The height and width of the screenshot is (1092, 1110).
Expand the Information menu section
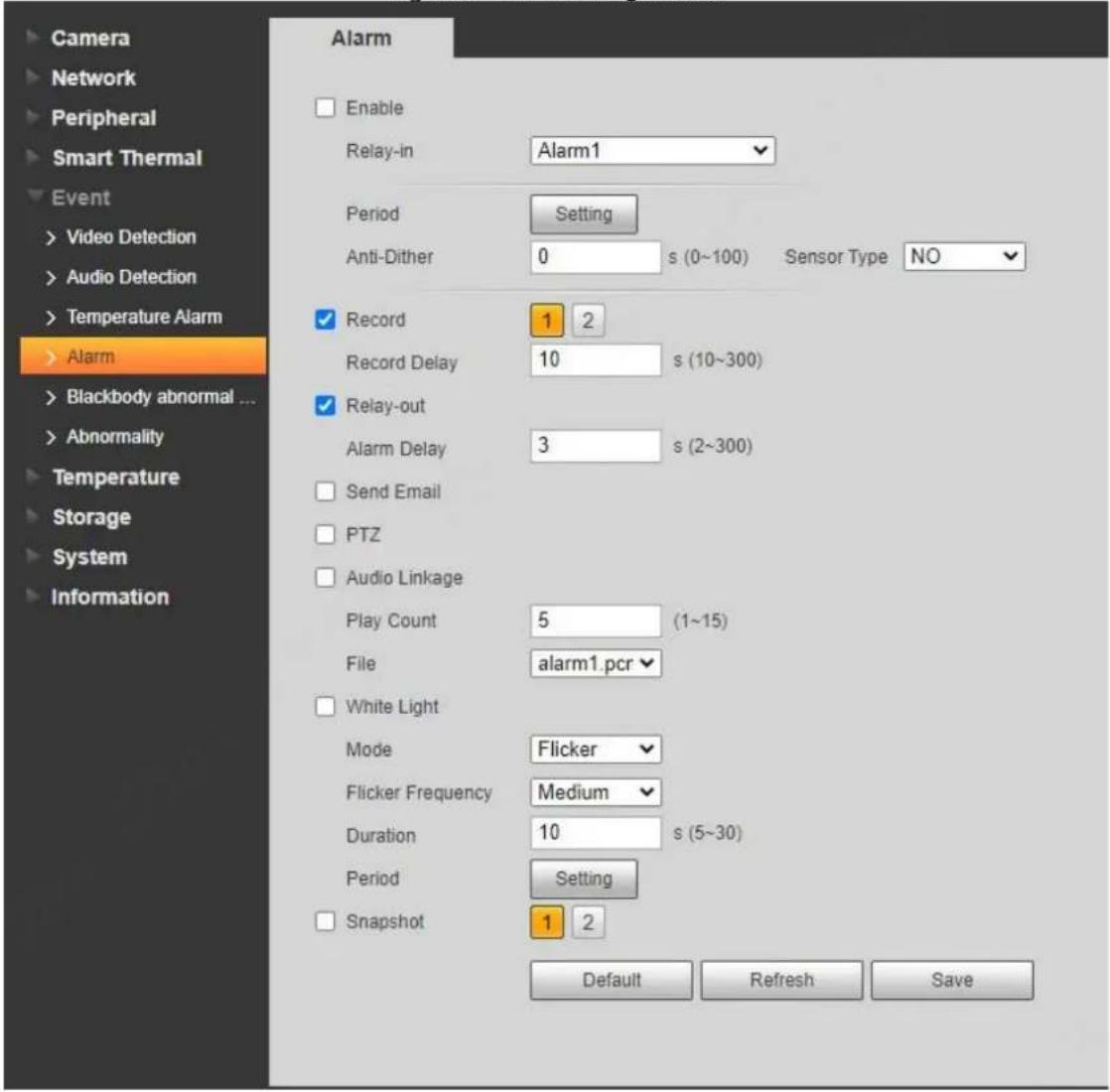point(110,597)
